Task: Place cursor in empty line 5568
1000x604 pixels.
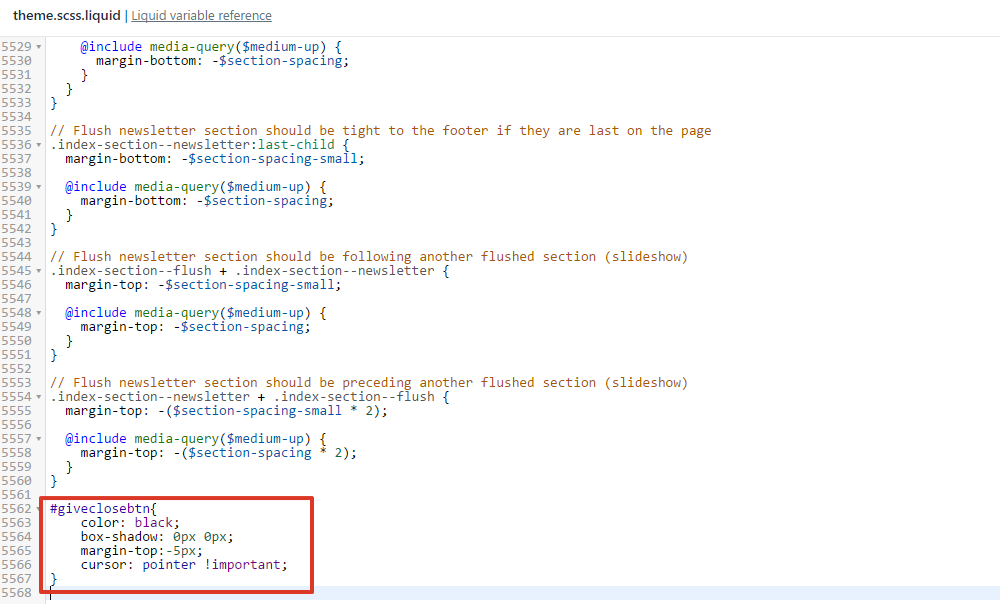Action: point(523,593)
